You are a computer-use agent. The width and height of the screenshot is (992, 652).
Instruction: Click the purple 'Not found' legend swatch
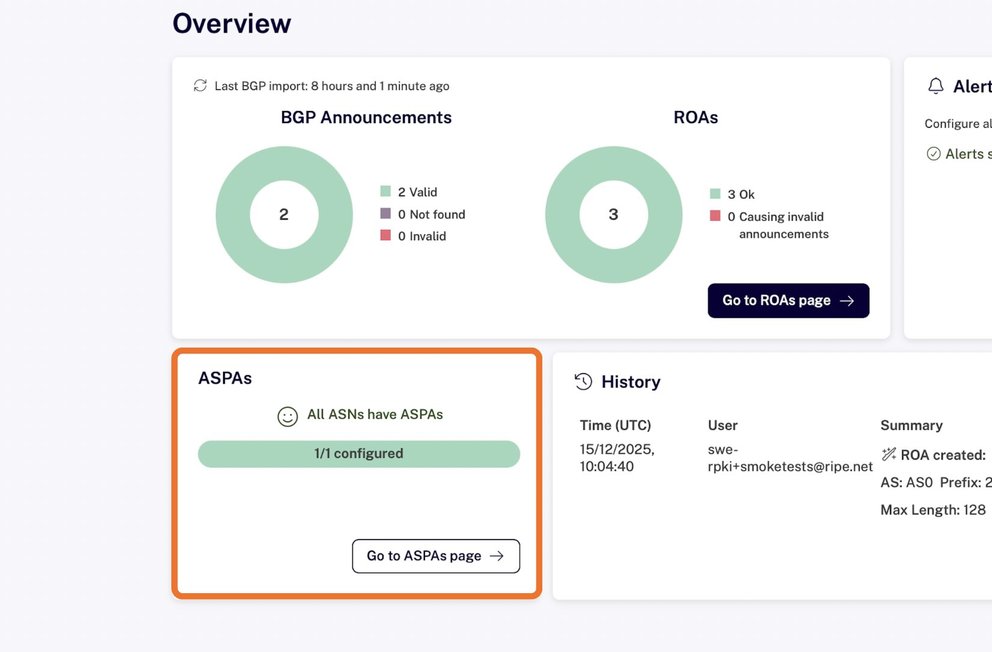click(385, 214)
